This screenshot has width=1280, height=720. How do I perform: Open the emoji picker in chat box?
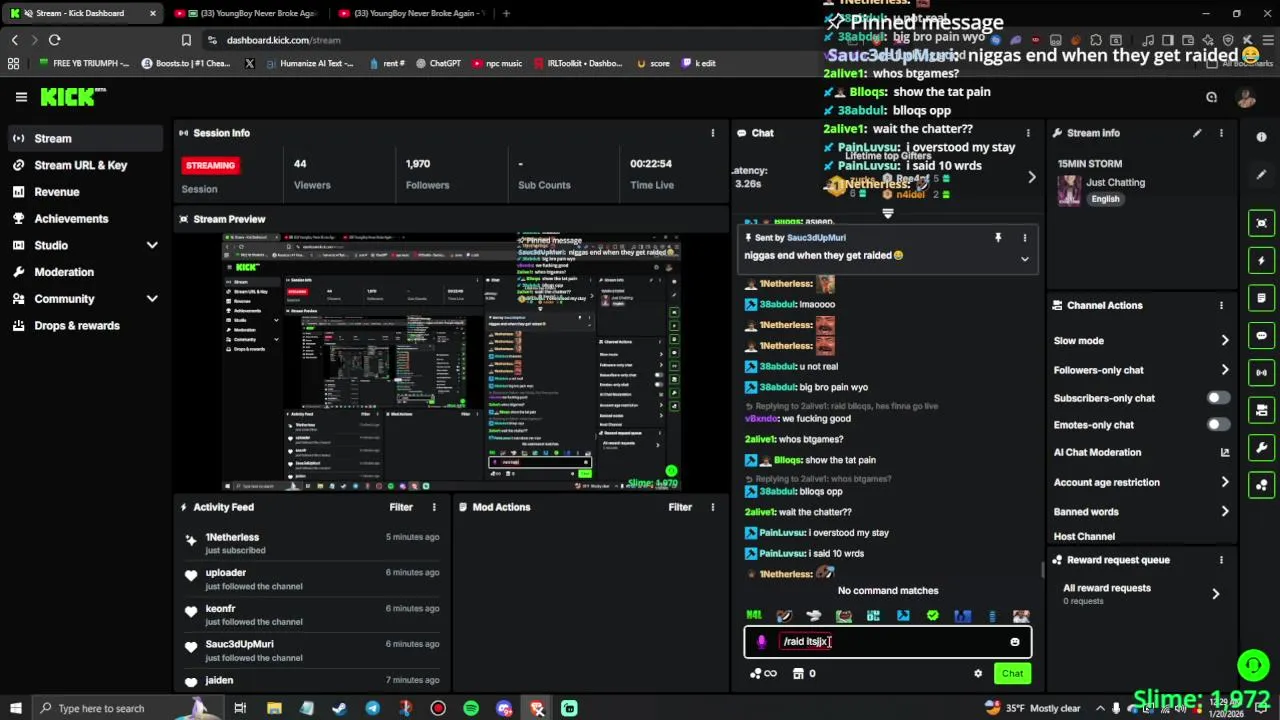tap(1014, 642)
